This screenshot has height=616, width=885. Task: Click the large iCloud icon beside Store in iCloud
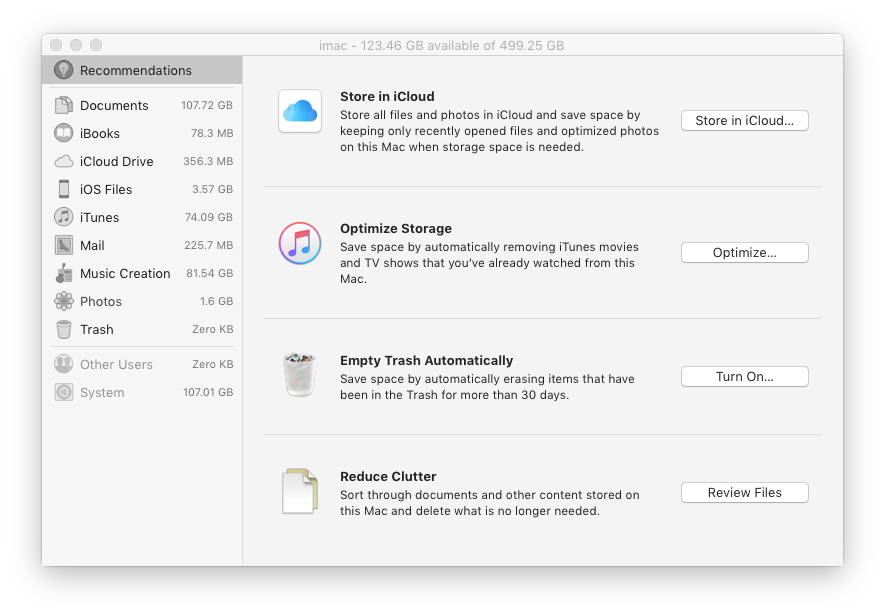[300, 111]
